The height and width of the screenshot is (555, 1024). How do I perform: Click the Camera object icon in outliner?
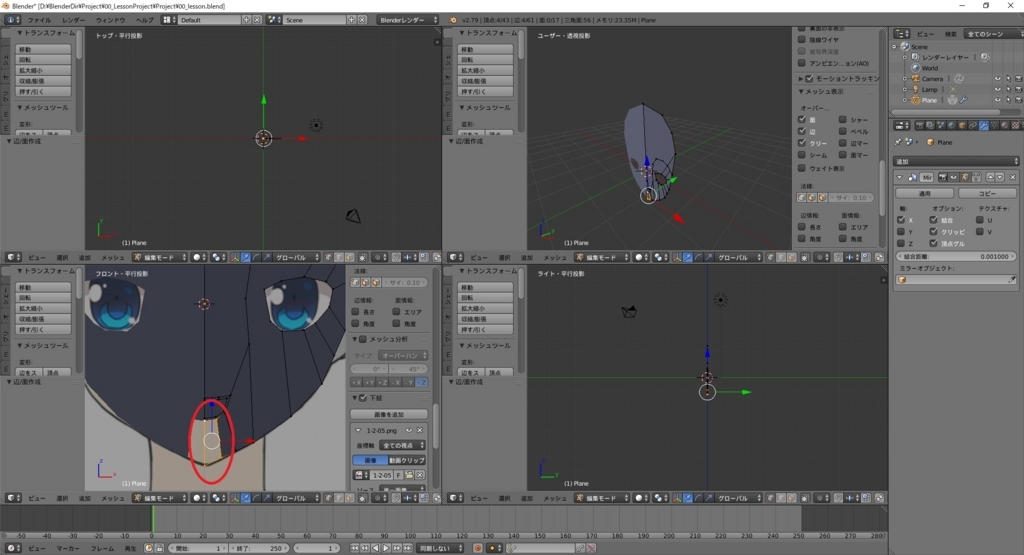pos(916,78)
